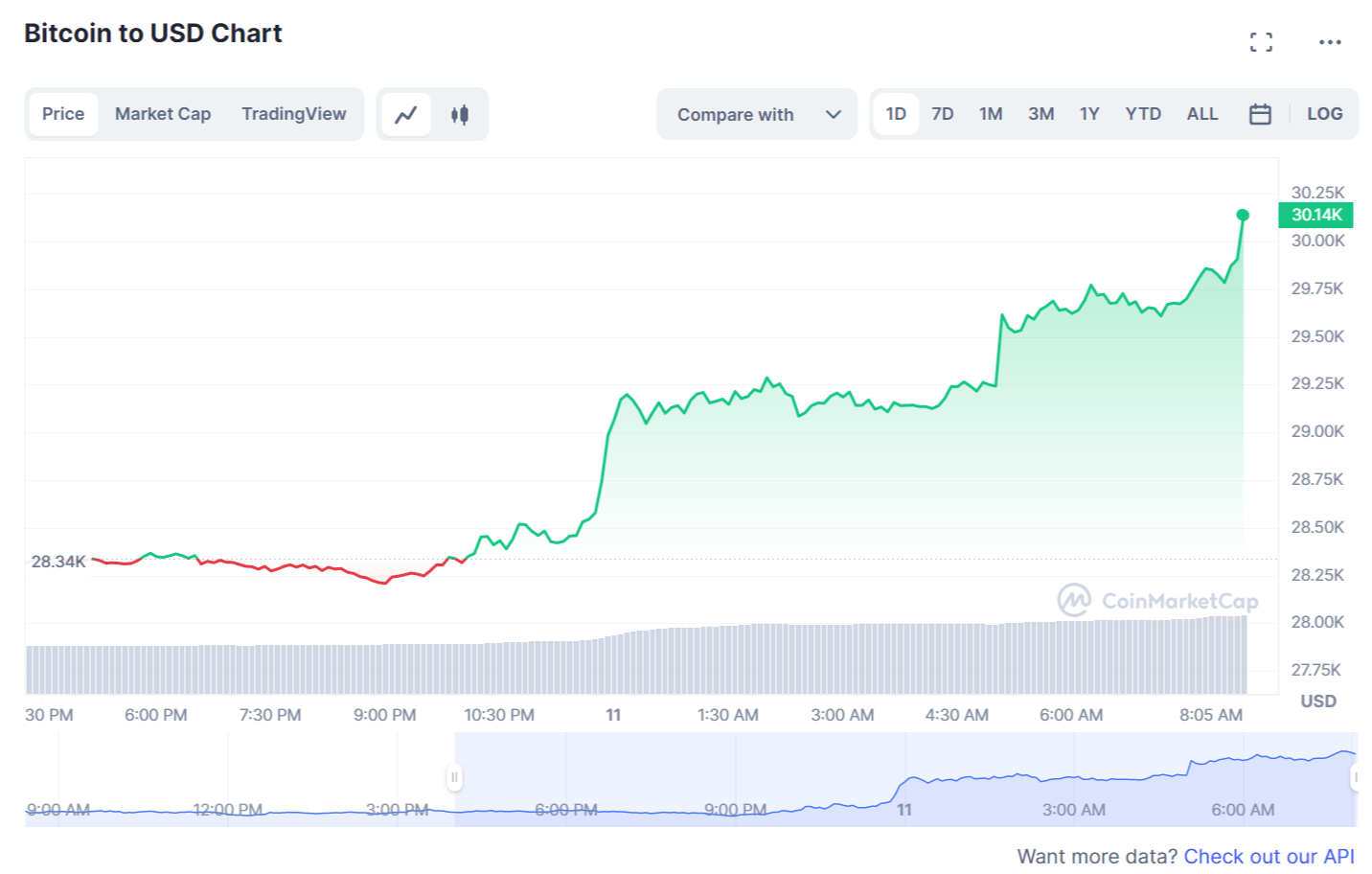The height and width of the screenshot is (874, 1372).
Task: Open the TradingView tab
Action: tap(293, 114)
